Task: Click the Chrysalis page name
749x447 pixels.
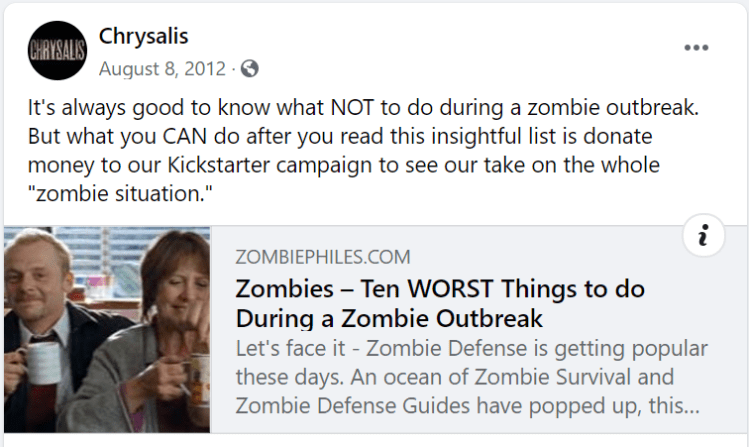Action: point(144,37)
